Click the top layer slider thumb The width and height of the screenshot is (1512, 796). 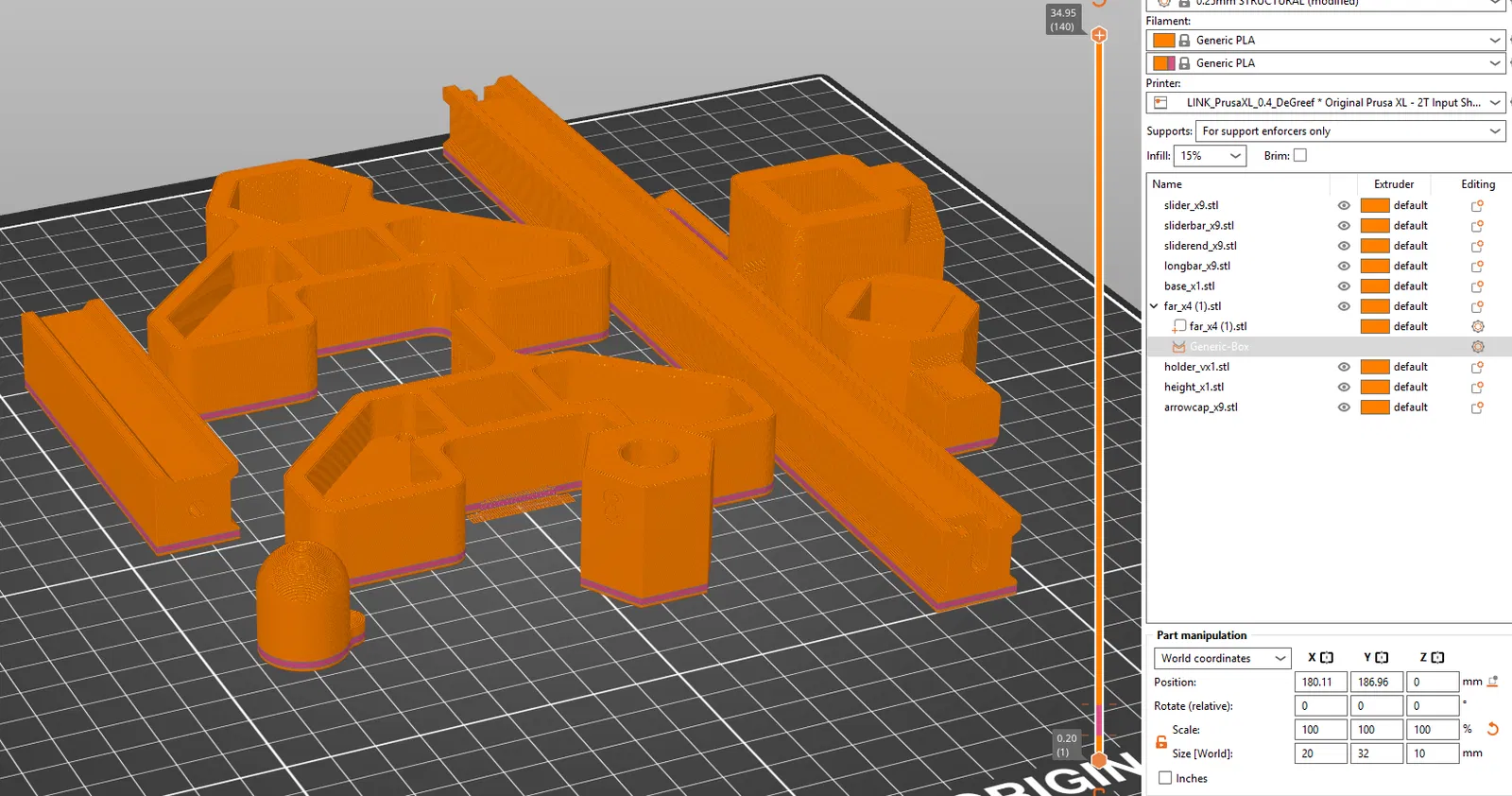point(1099,35)
